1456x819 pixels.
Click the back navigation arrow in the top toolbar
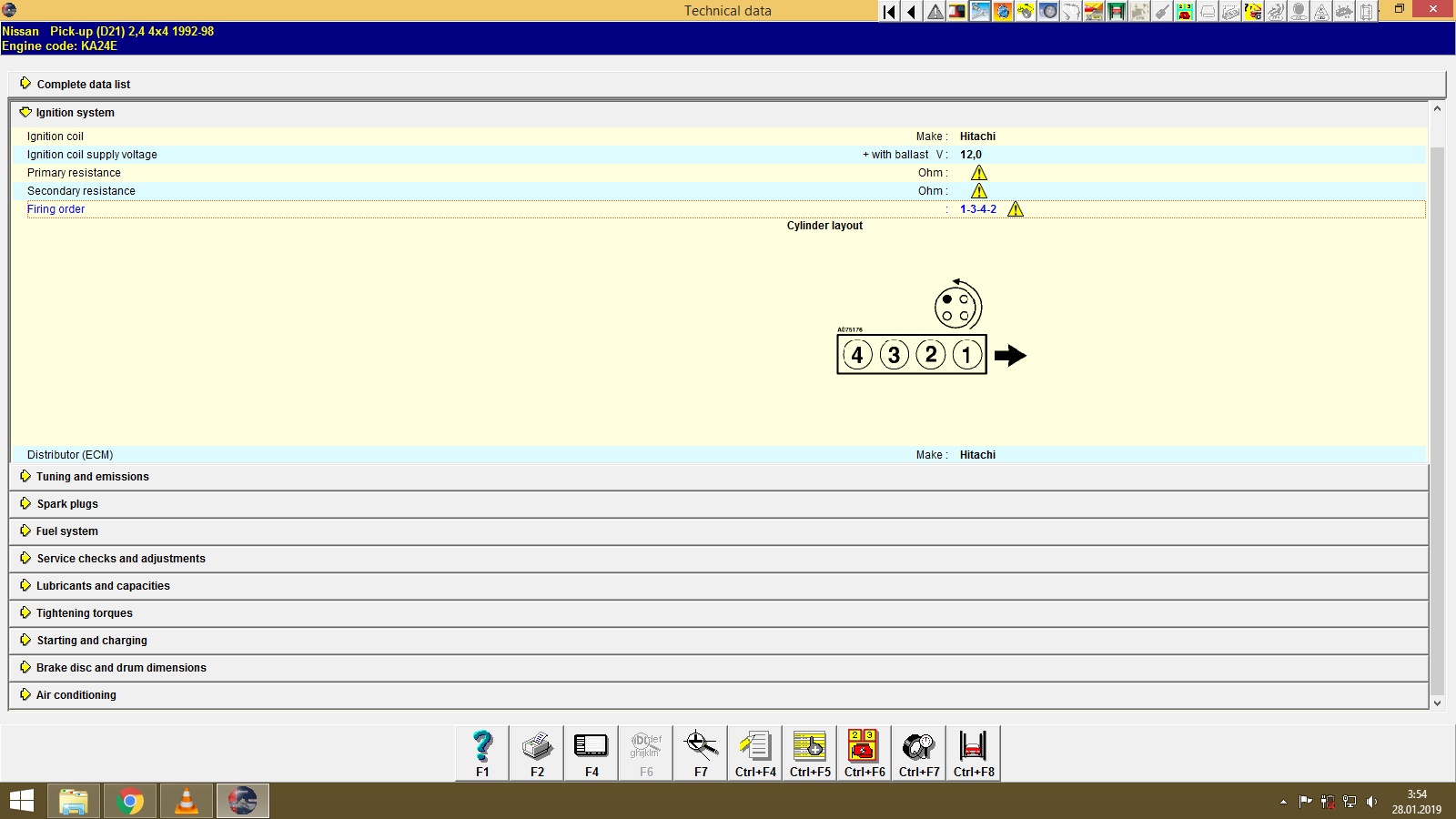[911, 12]
